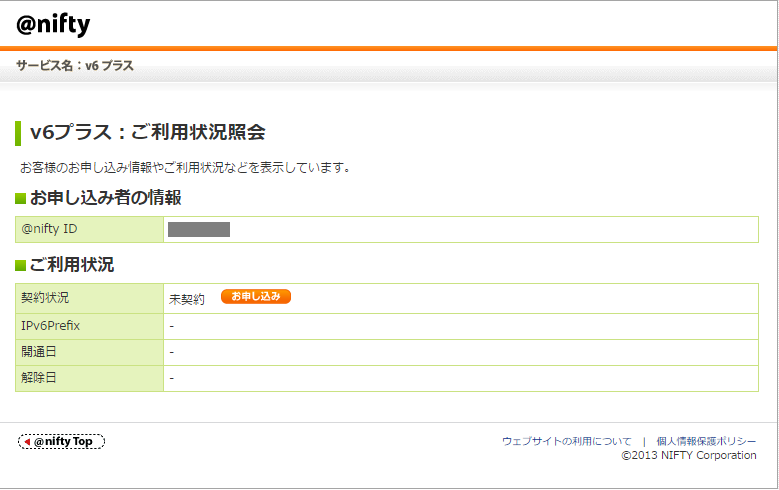Click the 契約状況 row label
Viewport: 779px width, 490px height.
[45, 298]
